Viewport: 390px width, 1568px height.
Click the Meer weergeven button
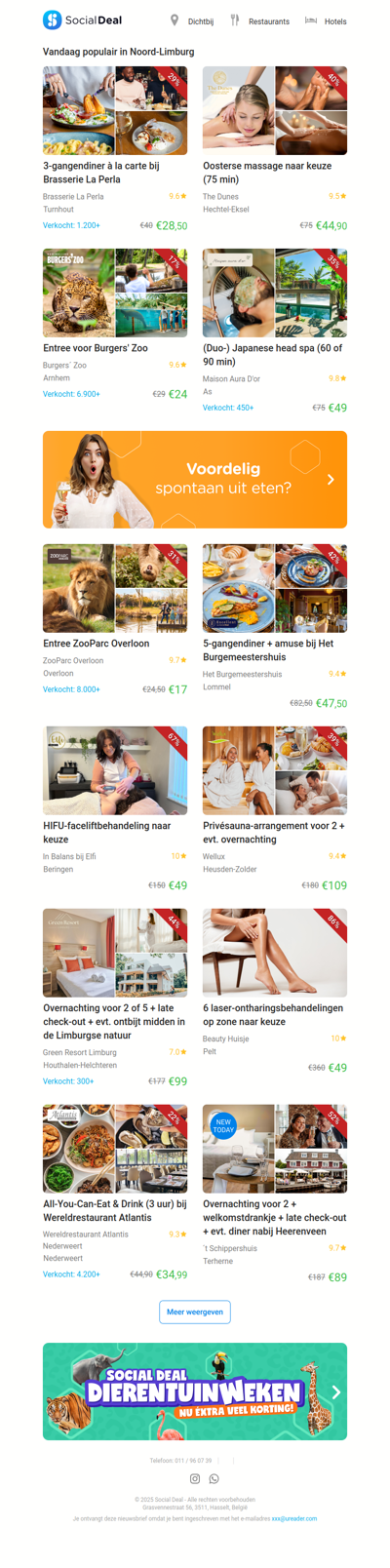[x=195, y=1312]
